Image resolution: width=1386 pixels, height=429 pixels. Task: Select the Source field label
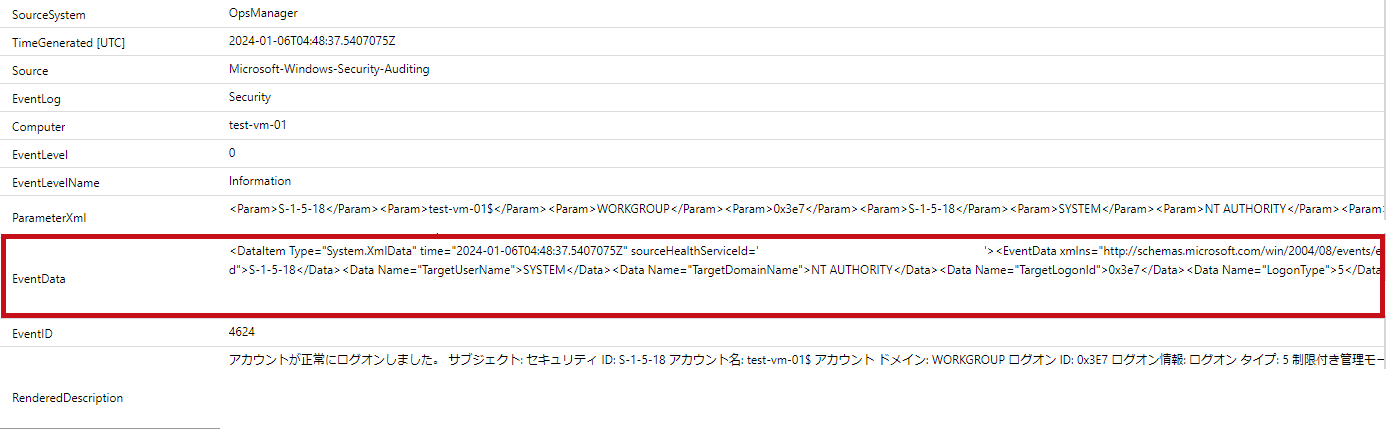pyautogui.click(x=30, y=71)
